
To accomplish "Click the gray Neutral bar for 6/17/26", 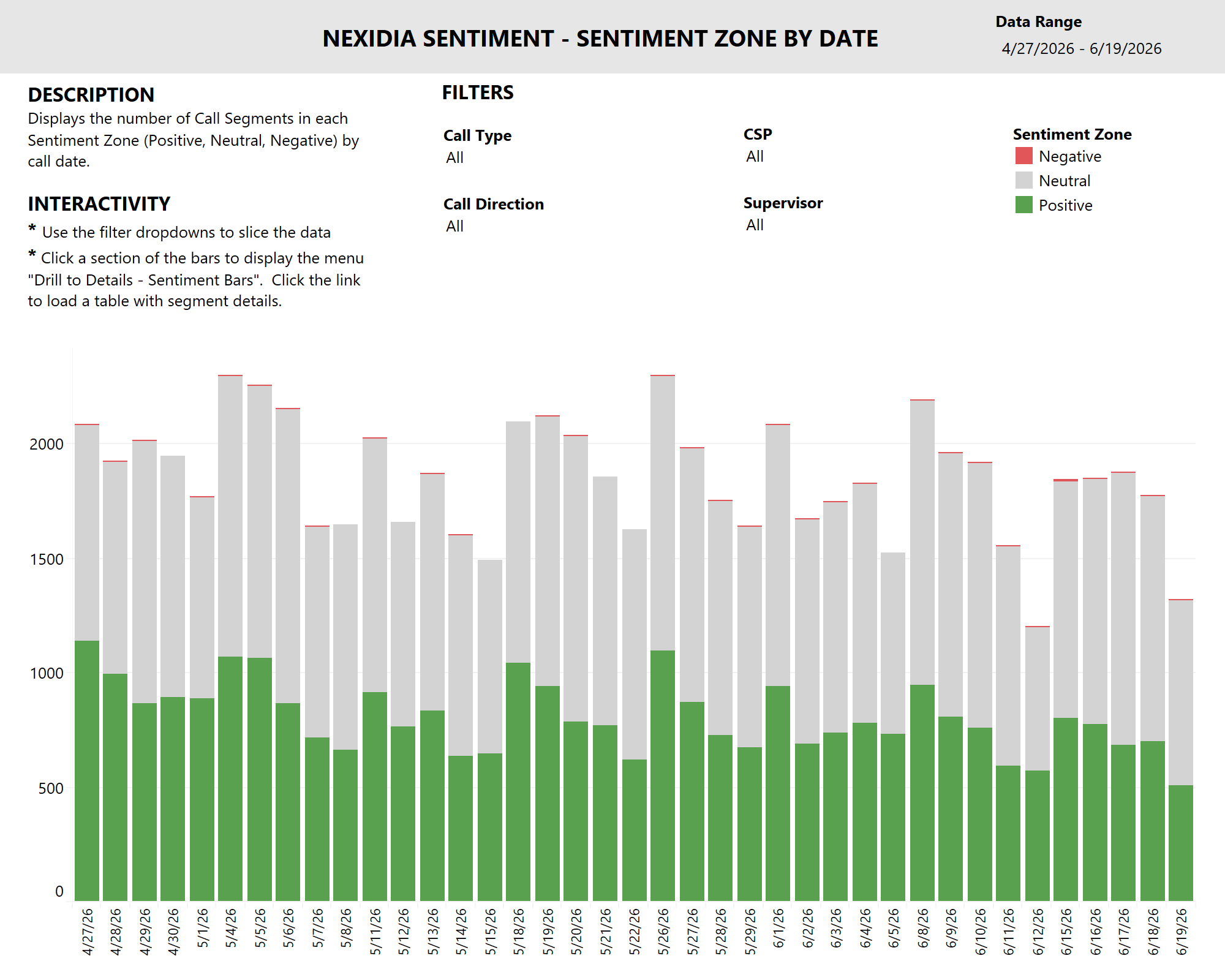I will pos(1123,609).
